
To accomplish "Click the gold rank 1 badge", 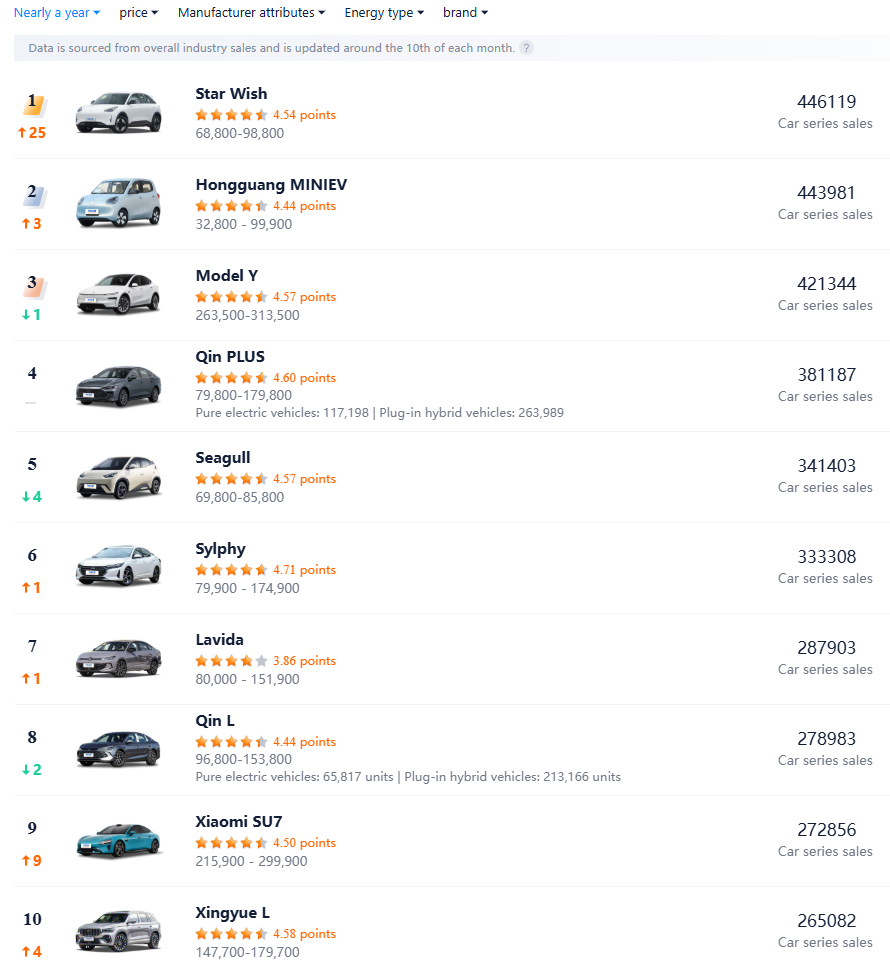I will 33,103.
